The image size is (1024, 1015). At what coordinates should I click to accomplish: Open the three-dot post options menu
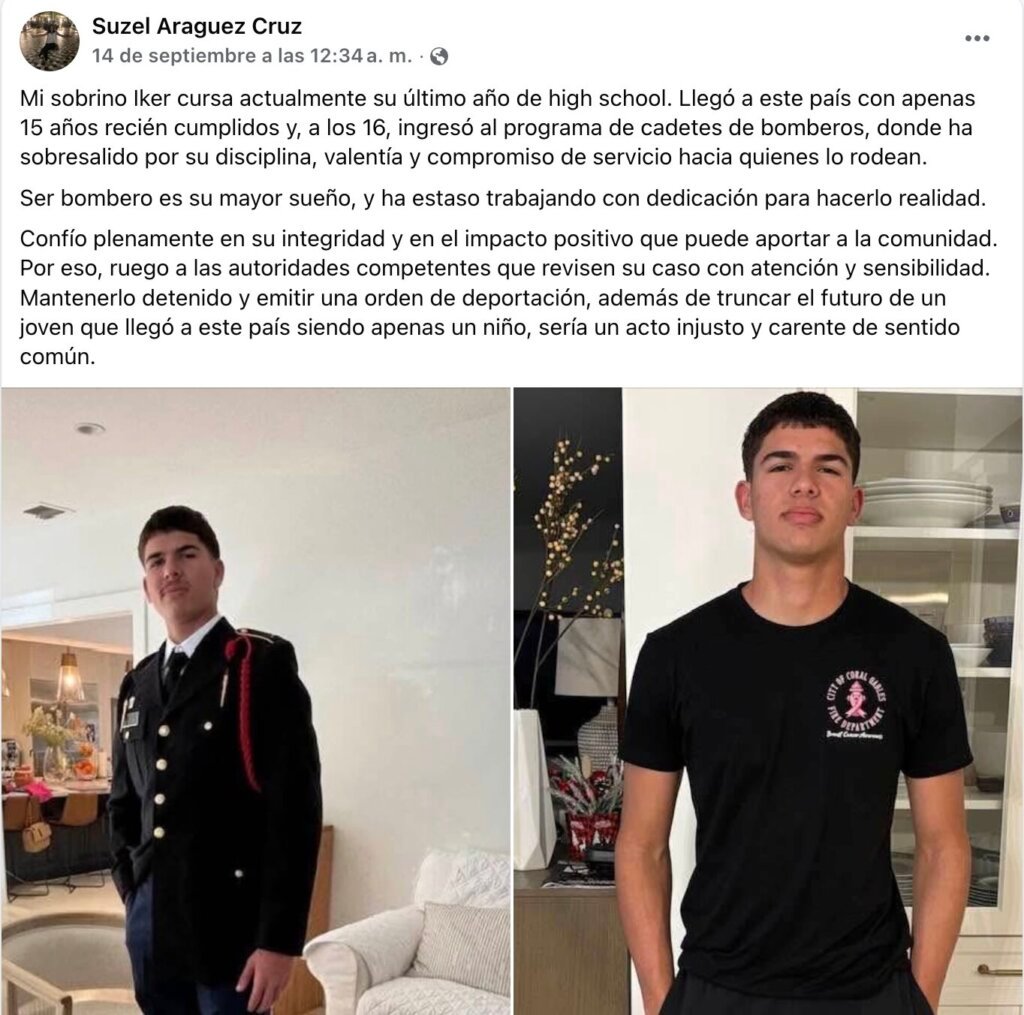point(977,38)
